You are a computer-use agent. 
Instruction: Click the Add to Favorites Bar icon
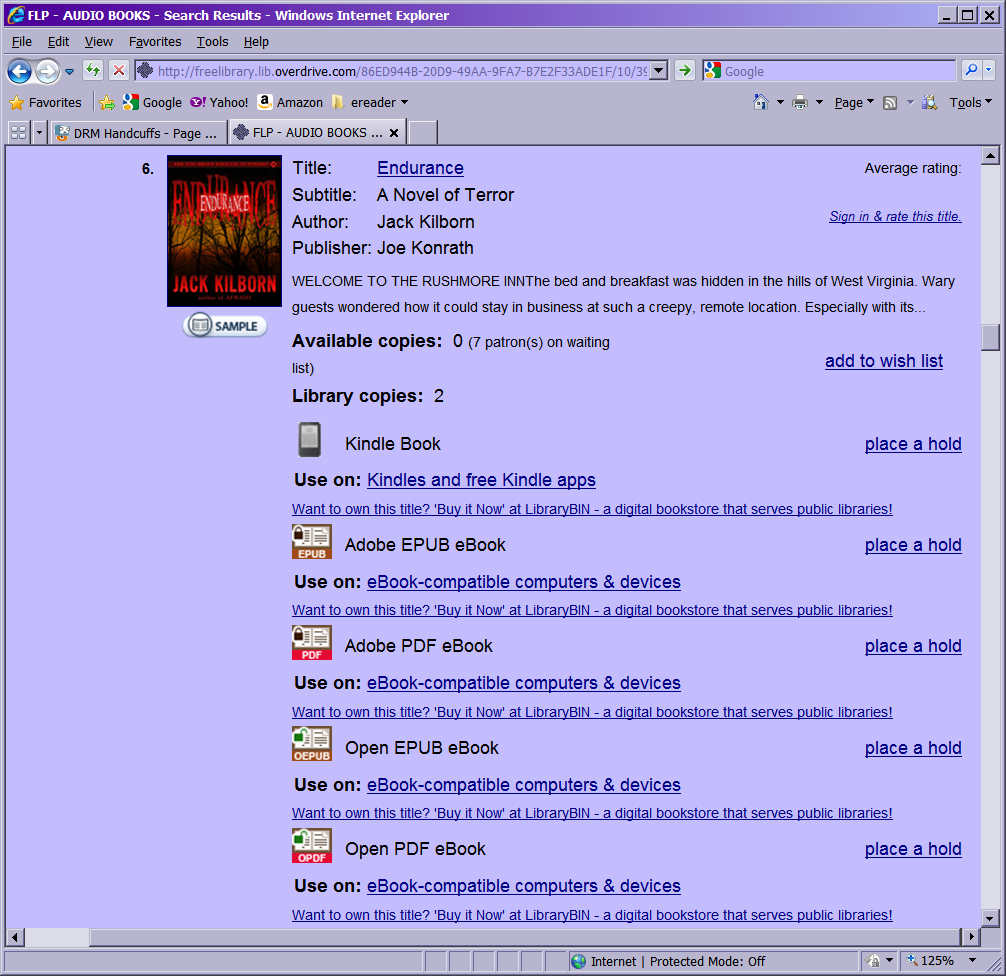[x=107, y=103]
